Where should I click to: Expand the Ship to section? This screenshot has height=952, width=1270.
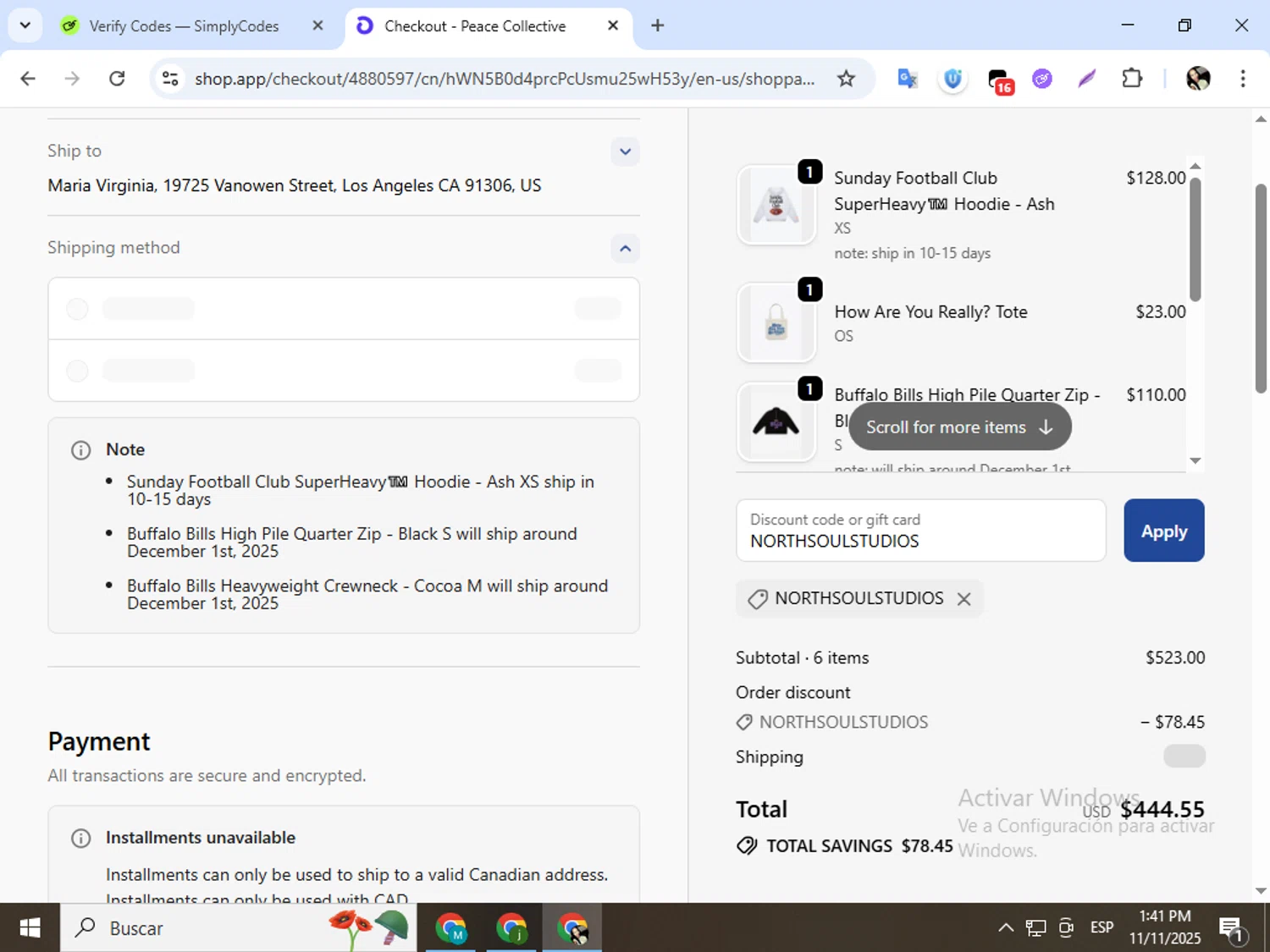coord(625,151)
